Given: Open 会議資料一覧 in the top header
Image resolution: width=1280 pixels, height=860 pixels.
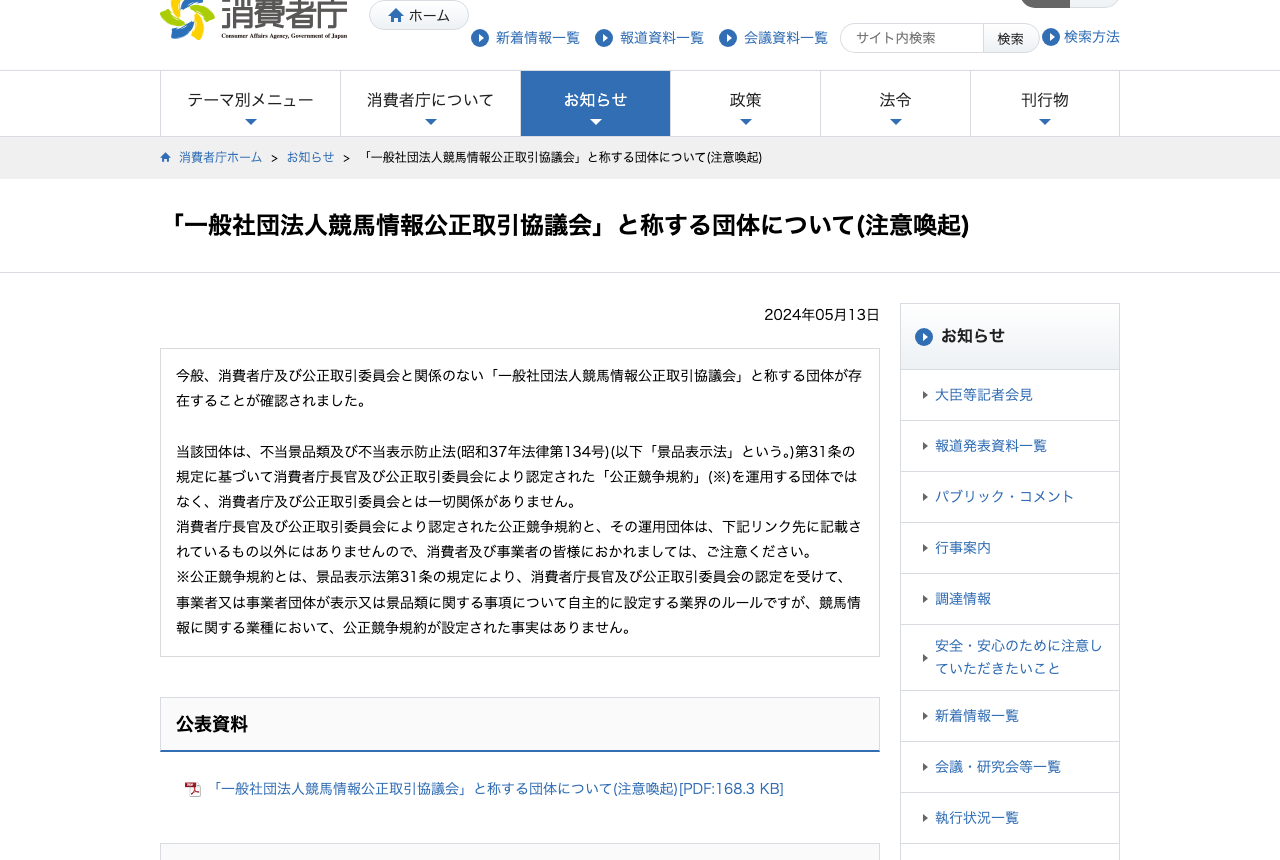Looking at the screenshot, I should coord(786,38).
